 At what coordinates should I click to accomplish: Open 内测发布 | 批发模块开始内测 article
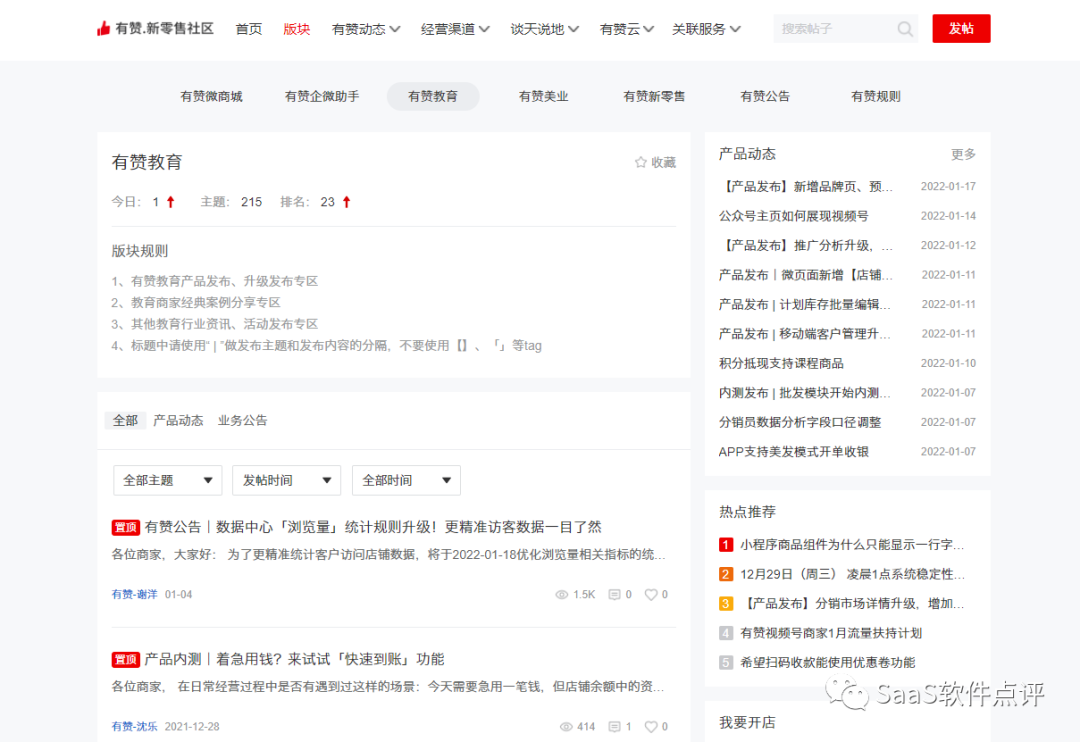coord(804,393)
